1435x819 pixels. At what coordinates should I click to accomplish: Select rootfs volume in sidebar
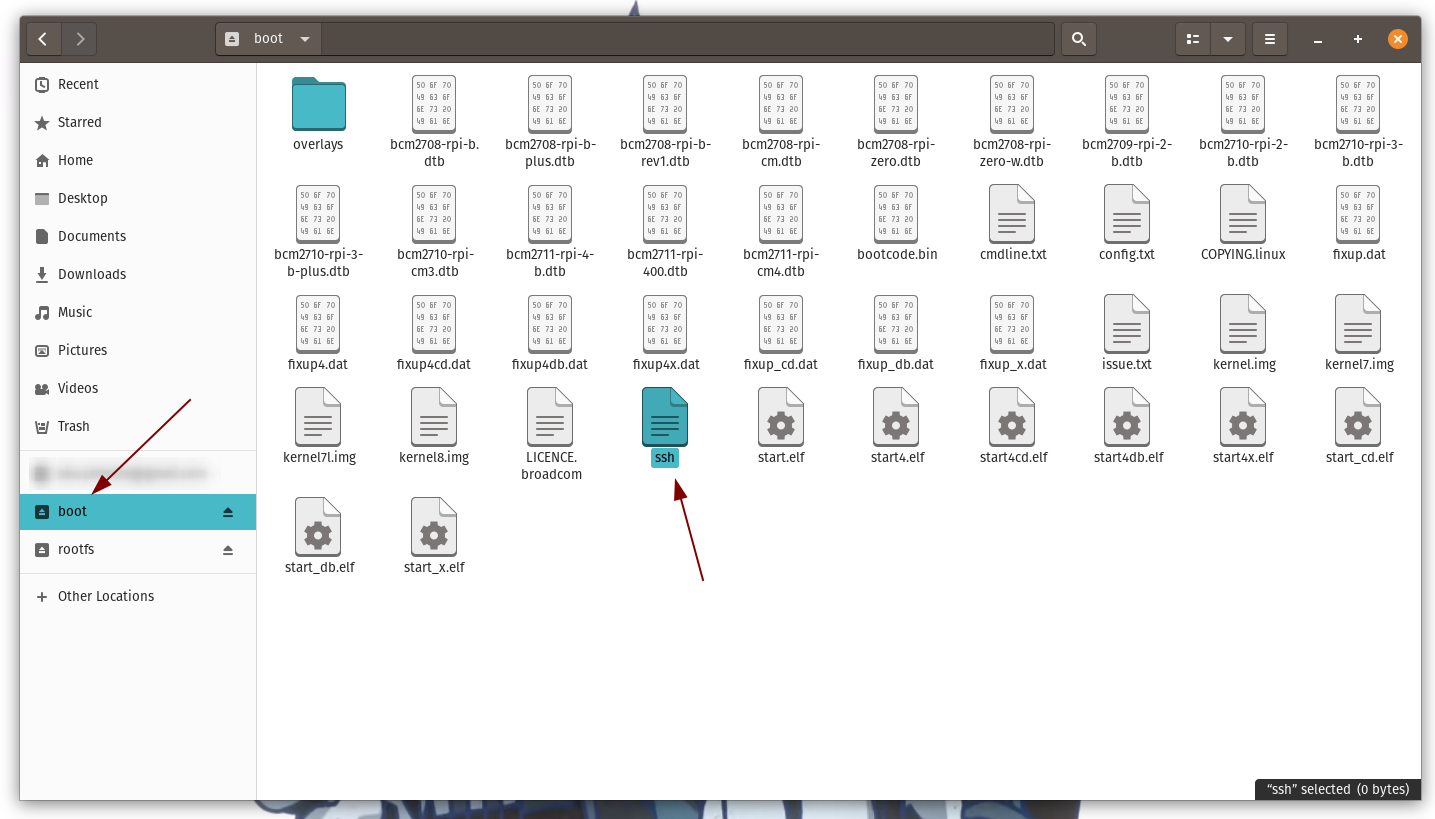(76, 549)
